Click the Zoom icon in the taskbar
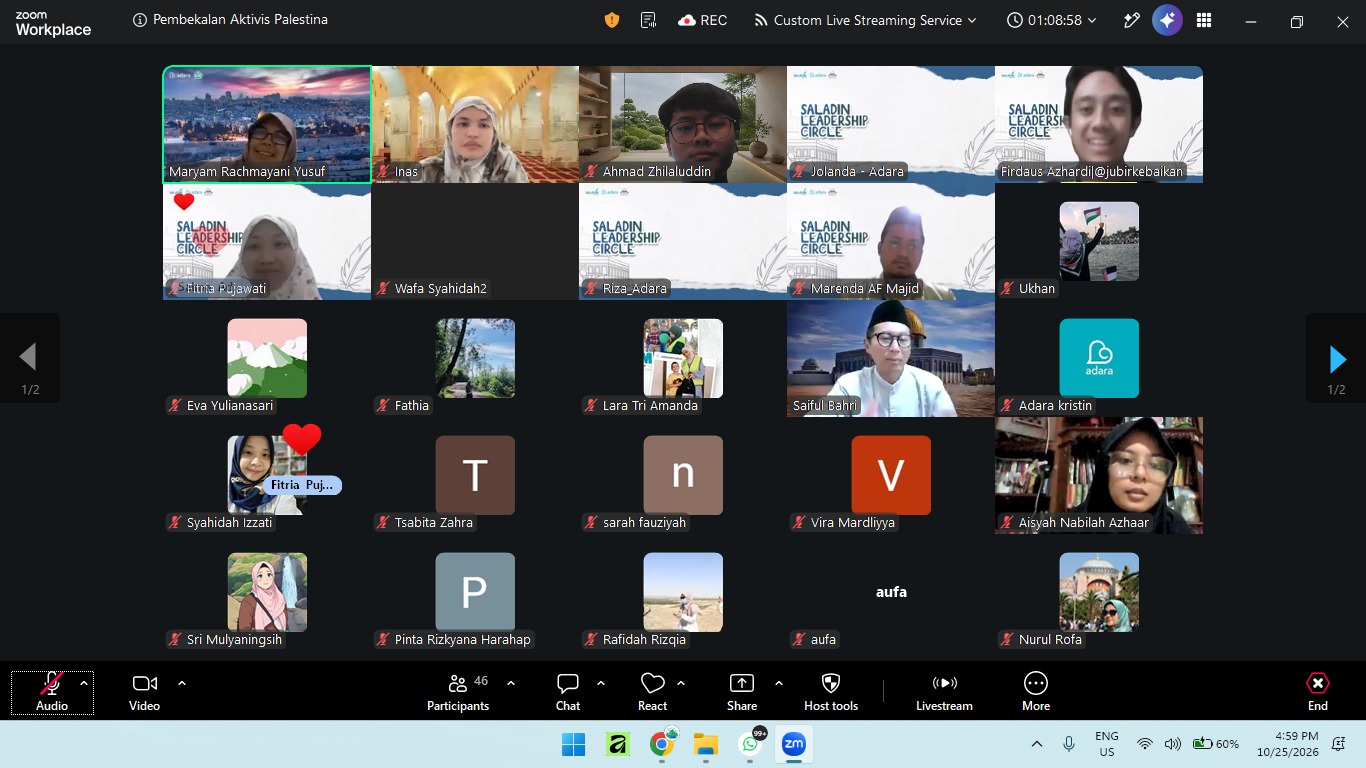Image resolution: width=1366 pixels, height=768 pixels. point(794,744)
